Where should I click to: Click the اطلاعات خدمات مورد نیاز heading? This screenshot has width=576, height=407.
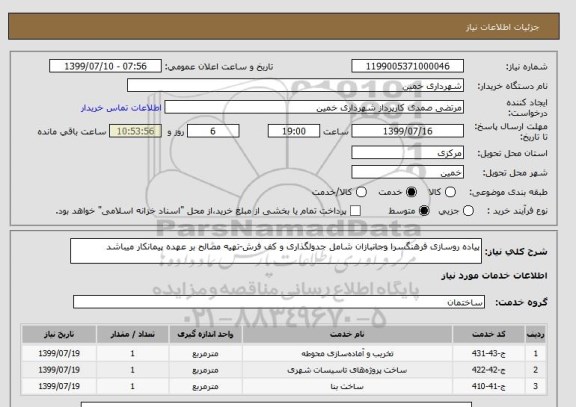494,275
